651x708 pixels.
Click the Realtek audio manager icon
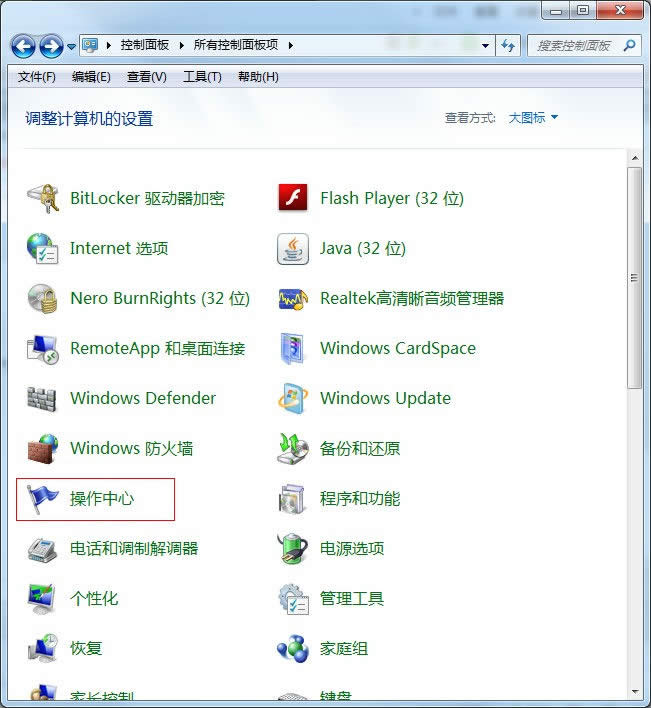[293, 298]
